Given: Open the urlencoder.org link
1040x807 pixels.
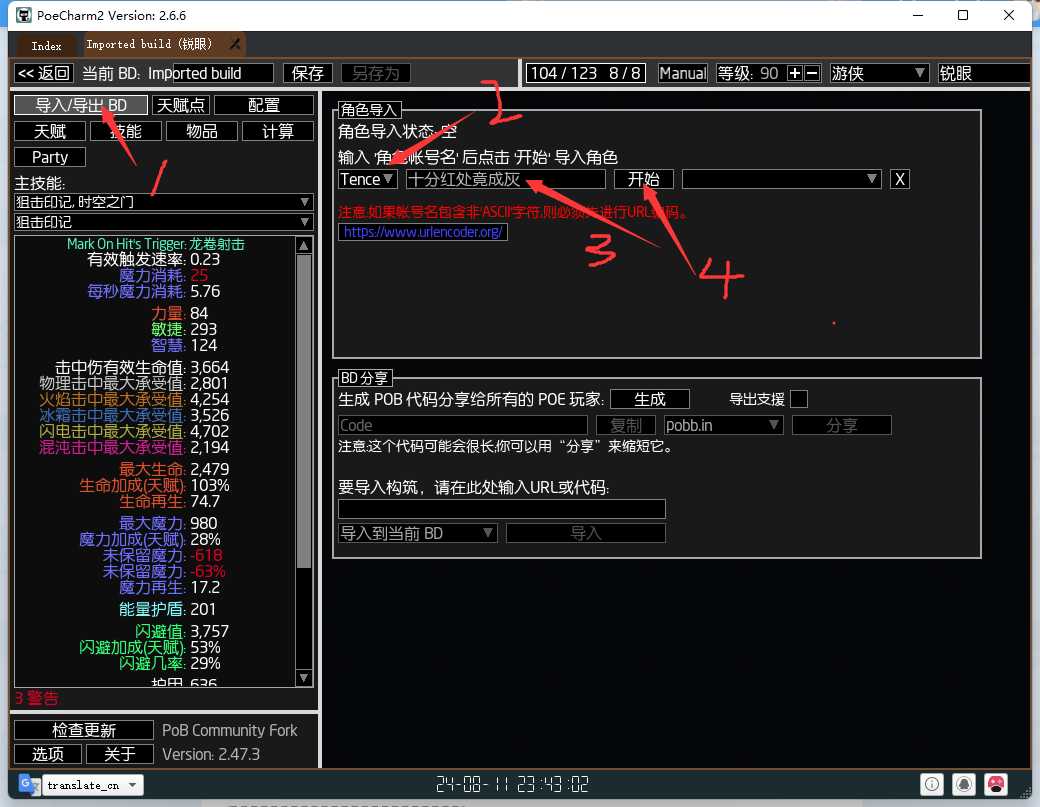Looking at the screenshot, I should tap(422, 231).
